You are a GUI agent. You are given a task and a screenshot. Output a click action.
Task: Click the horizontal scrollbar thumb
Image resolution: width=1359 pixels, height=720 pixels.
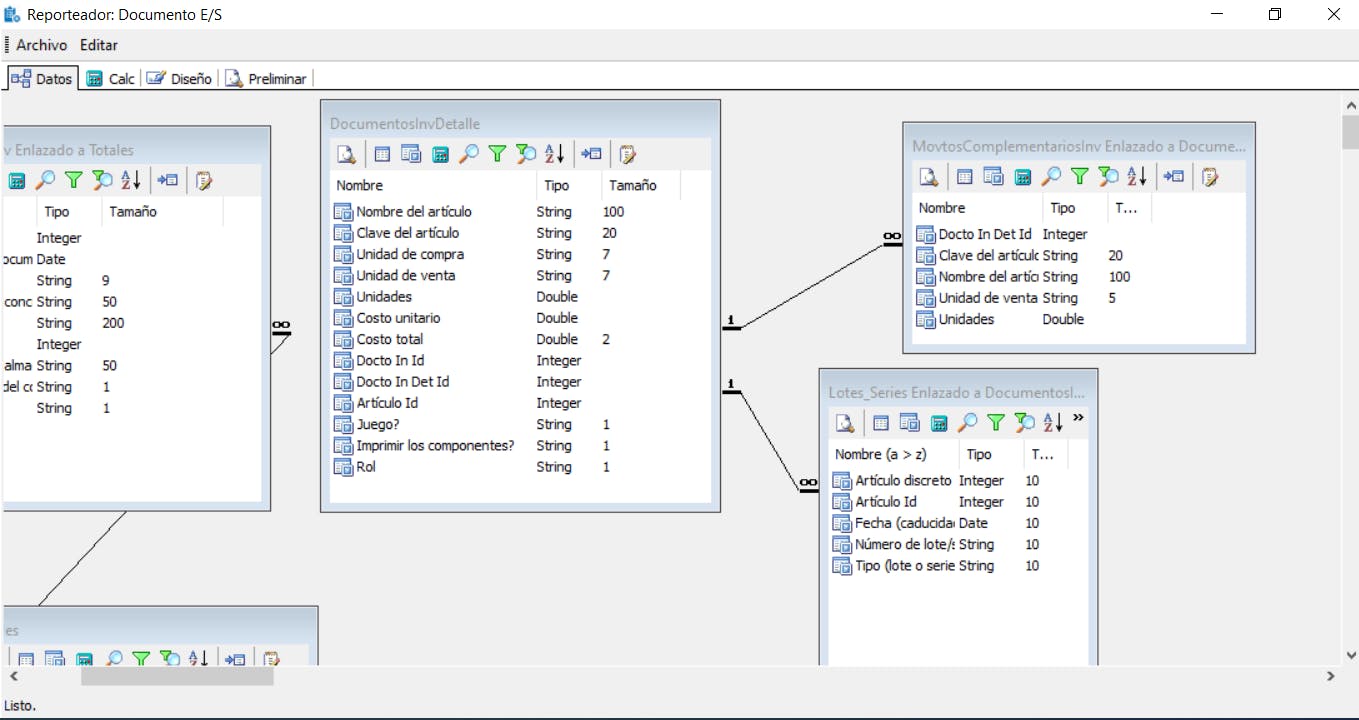tap(177, 676)
